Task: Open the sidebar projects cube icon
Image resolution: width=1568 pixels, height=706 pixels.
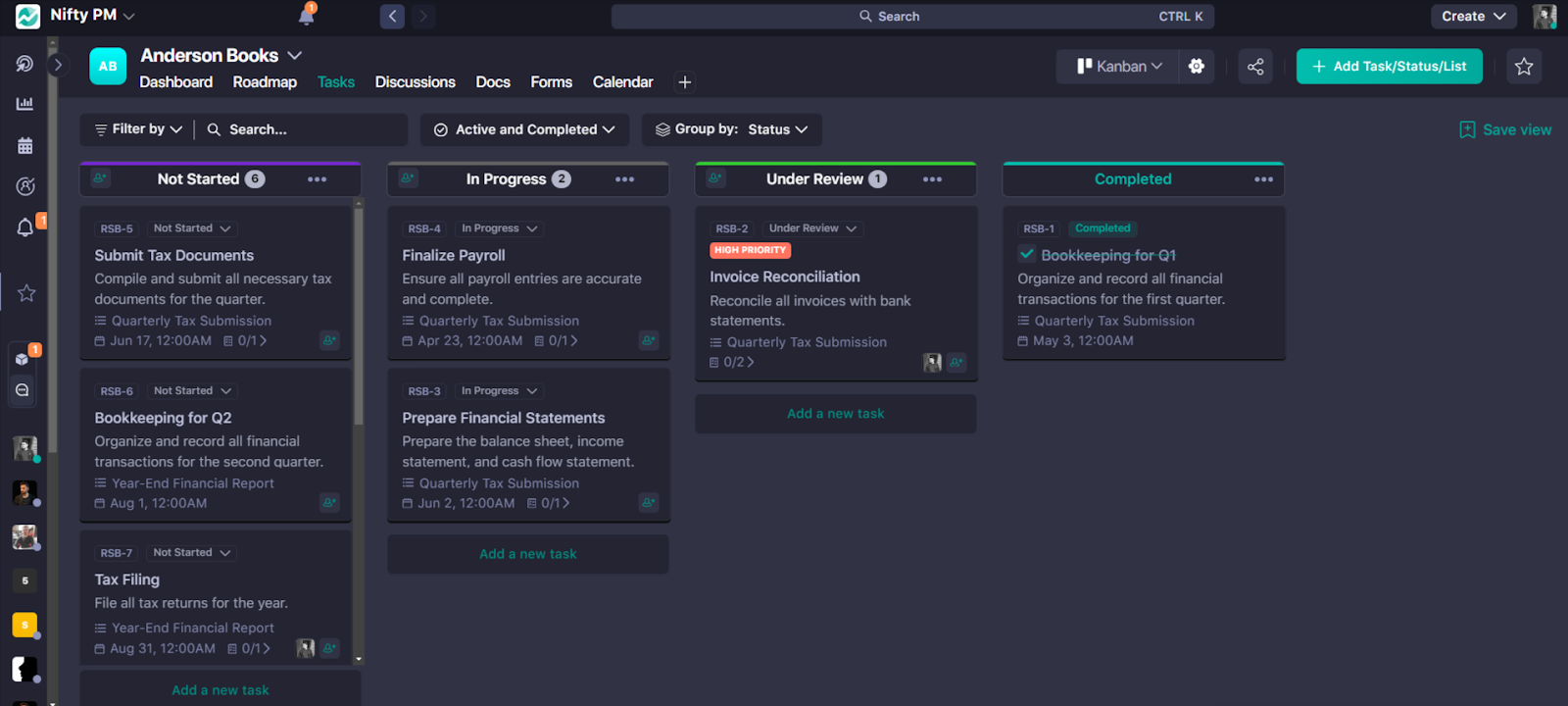Action: pyautogui.click(x=22, y=358)
